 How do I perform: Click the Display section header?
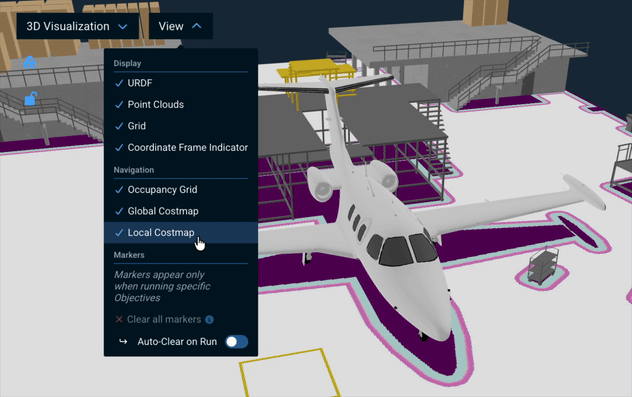click(x=127, y=63)
